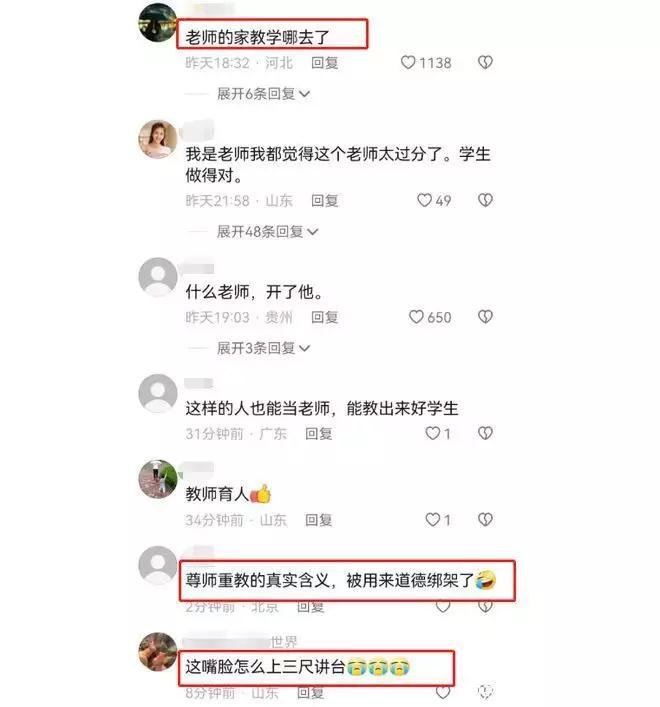Toggle like on the Beijing comment
Viewport: 660px width, 707px height.
(443, 607)
